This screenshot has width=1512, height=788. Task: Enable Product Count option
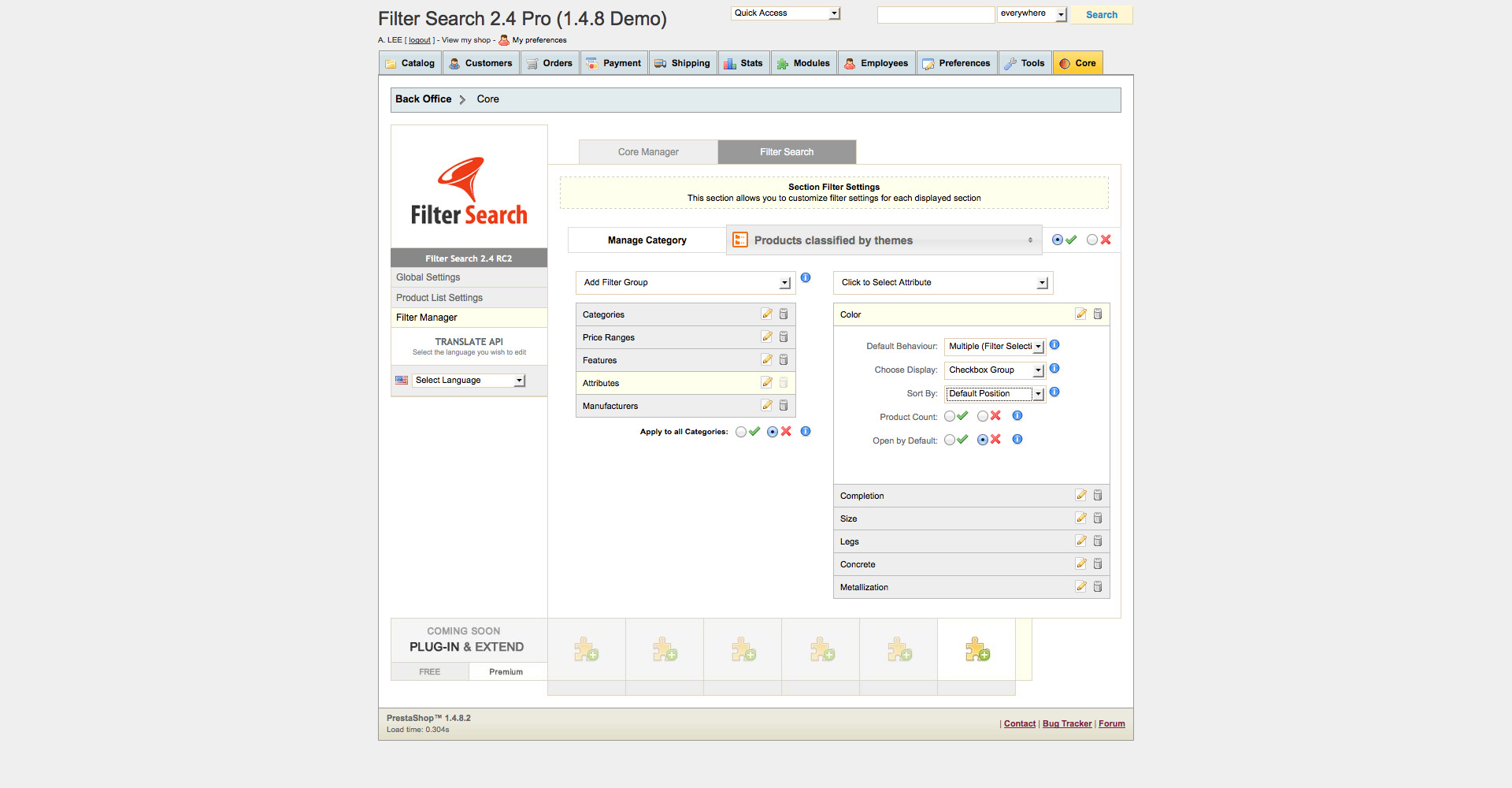pyautogui.click(x=950, y=416)
